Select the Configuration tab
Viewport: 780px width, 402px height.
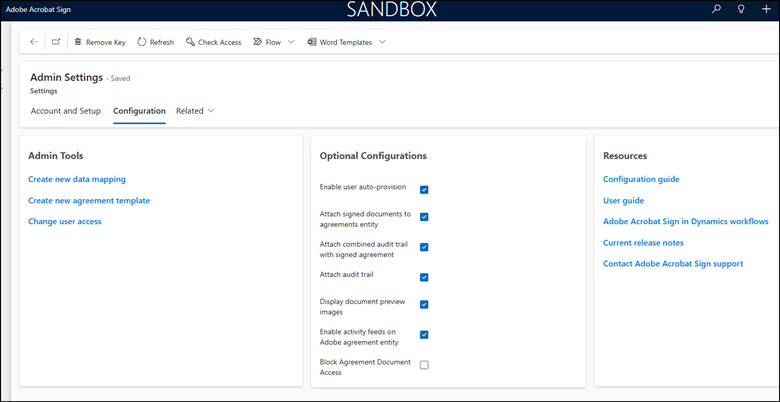(139, 111)
